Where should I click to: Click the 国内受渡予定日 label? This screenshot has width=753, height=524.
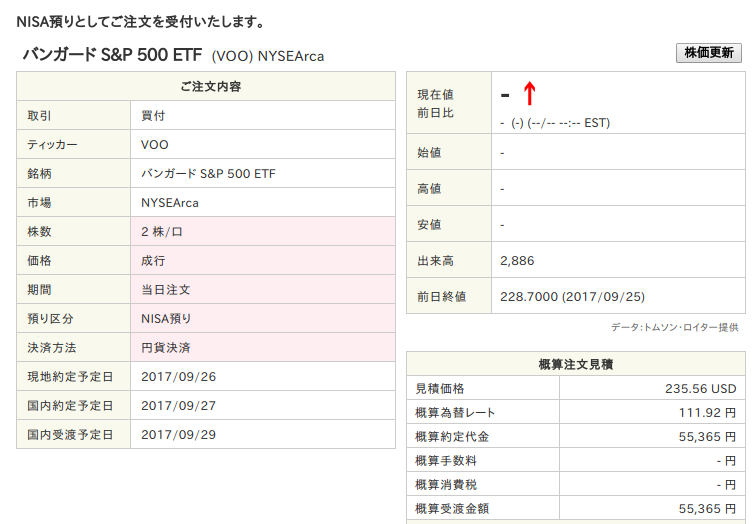tap(70, 435)
